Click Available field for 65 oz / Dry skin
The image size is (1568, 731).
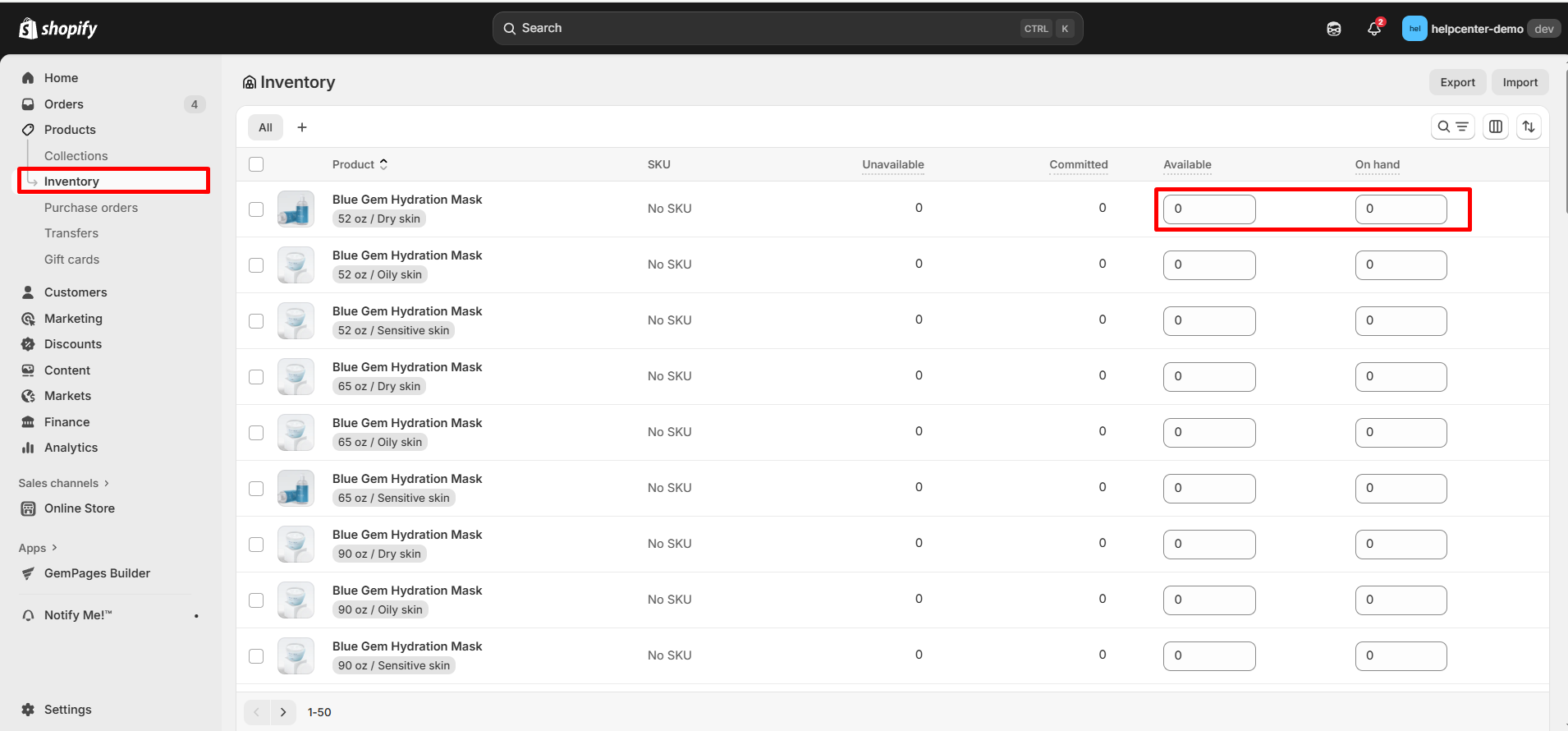[1208, 377]
